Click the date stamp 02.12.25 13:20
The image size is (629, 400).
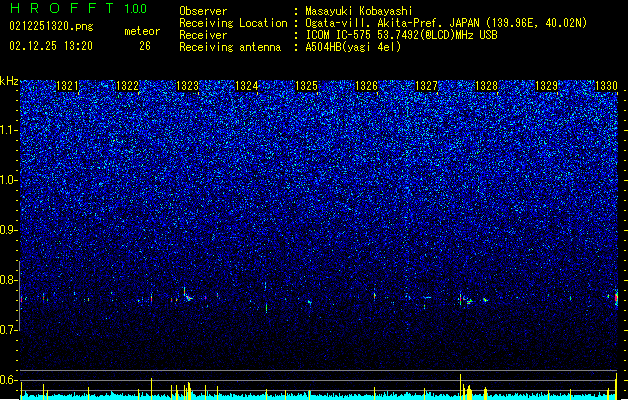(51, 46)
